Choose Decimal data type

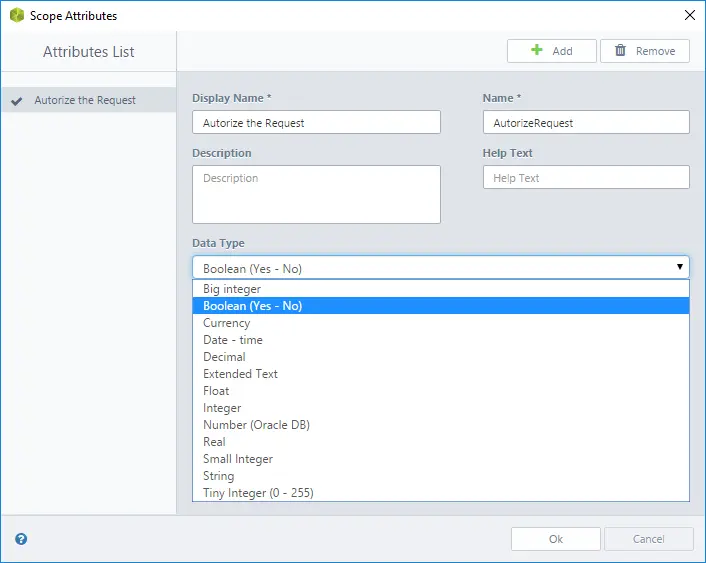point(441,357)
